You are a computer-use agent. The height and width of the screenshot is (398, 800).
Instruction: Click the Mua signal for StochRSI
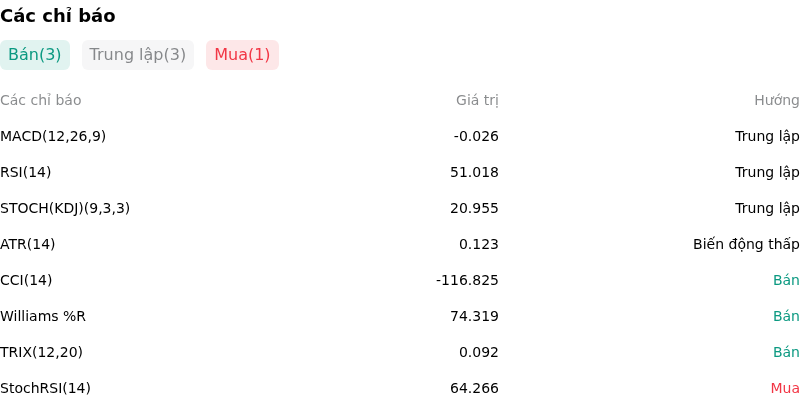785,388
